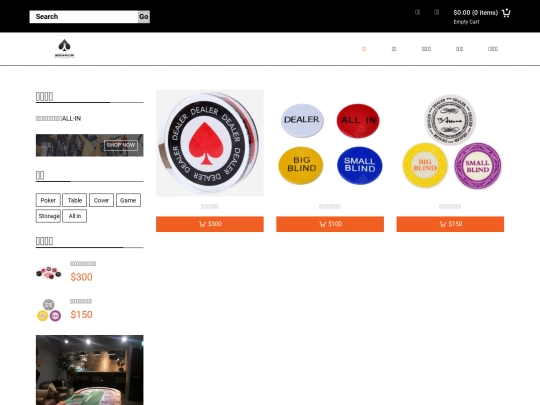Click the Go search button
This screenshot has width=540, height=405.
[x=144, y=17]
